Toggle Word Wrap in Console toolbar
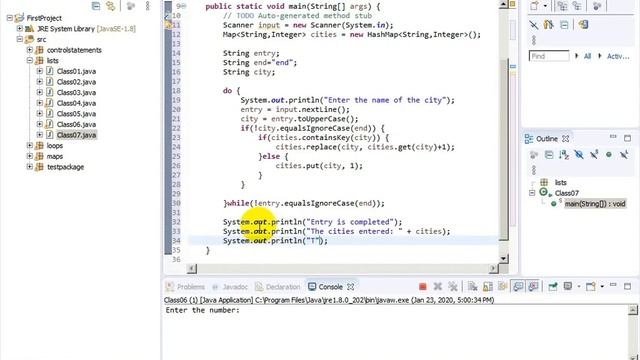The height and width of the screenshot is (360, 640). coord(502,287)
